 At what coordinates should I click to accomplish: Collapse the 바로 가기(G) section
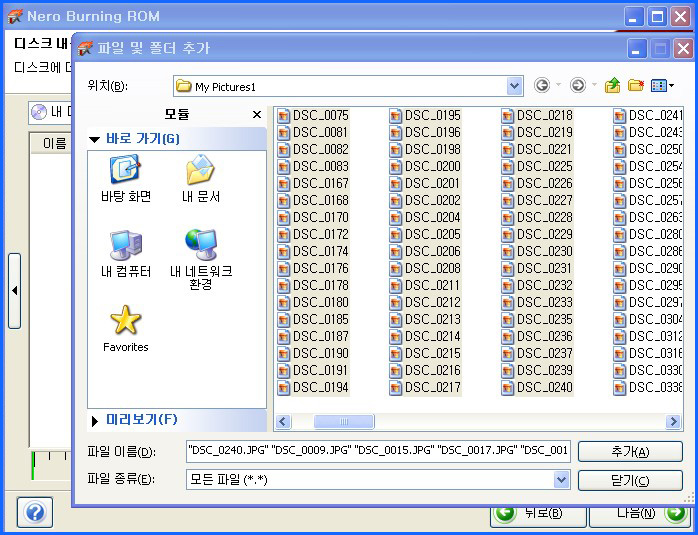[94, 139]
